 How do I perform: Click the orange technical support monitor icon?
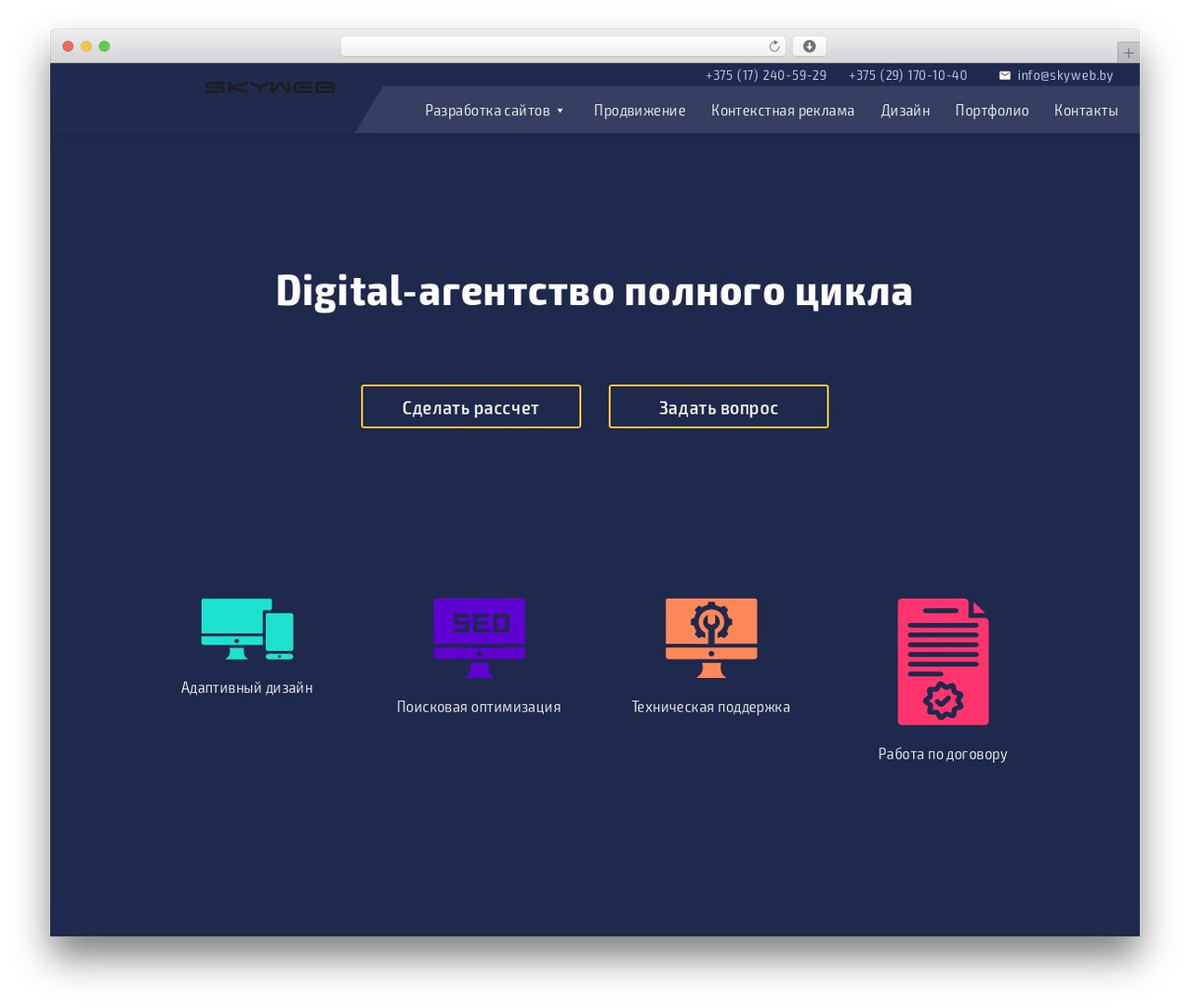click(711, 638)
